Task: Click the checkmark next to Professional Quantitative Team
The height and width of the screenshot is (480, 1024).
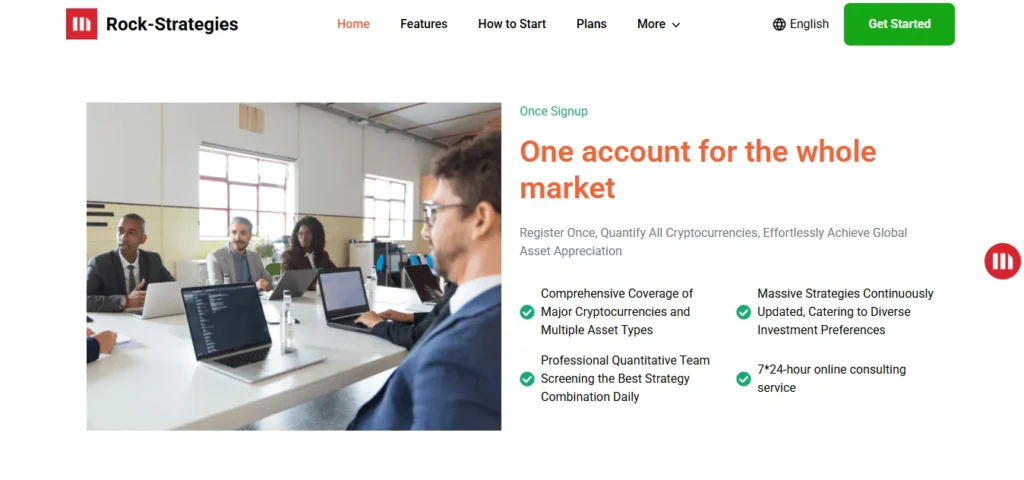Action: point(527,379)
